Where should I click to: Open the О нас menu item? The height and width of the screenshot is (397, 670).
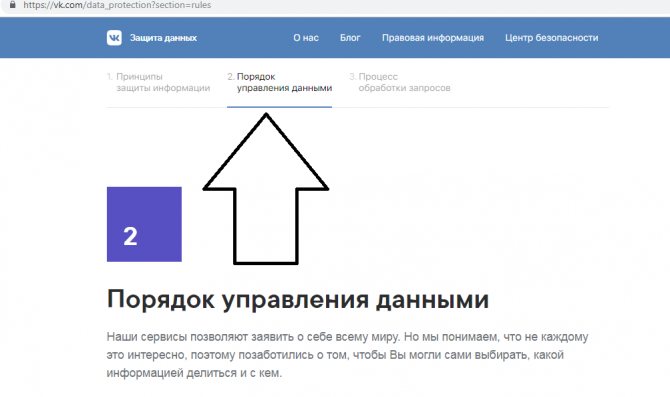pyautogui.click(x=306, y=38)
